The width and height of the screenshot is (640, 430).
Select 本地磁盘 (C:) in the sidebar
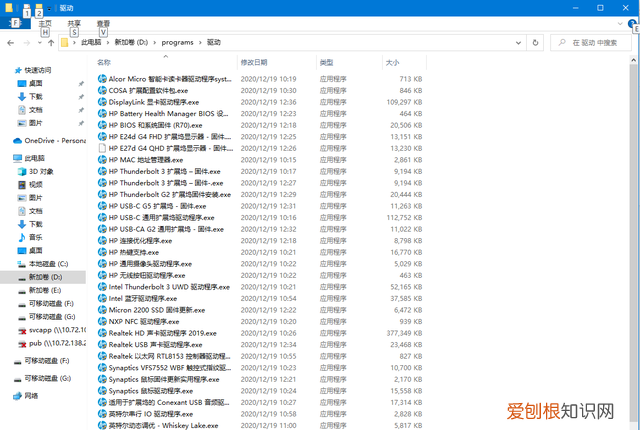coord(48,264)
